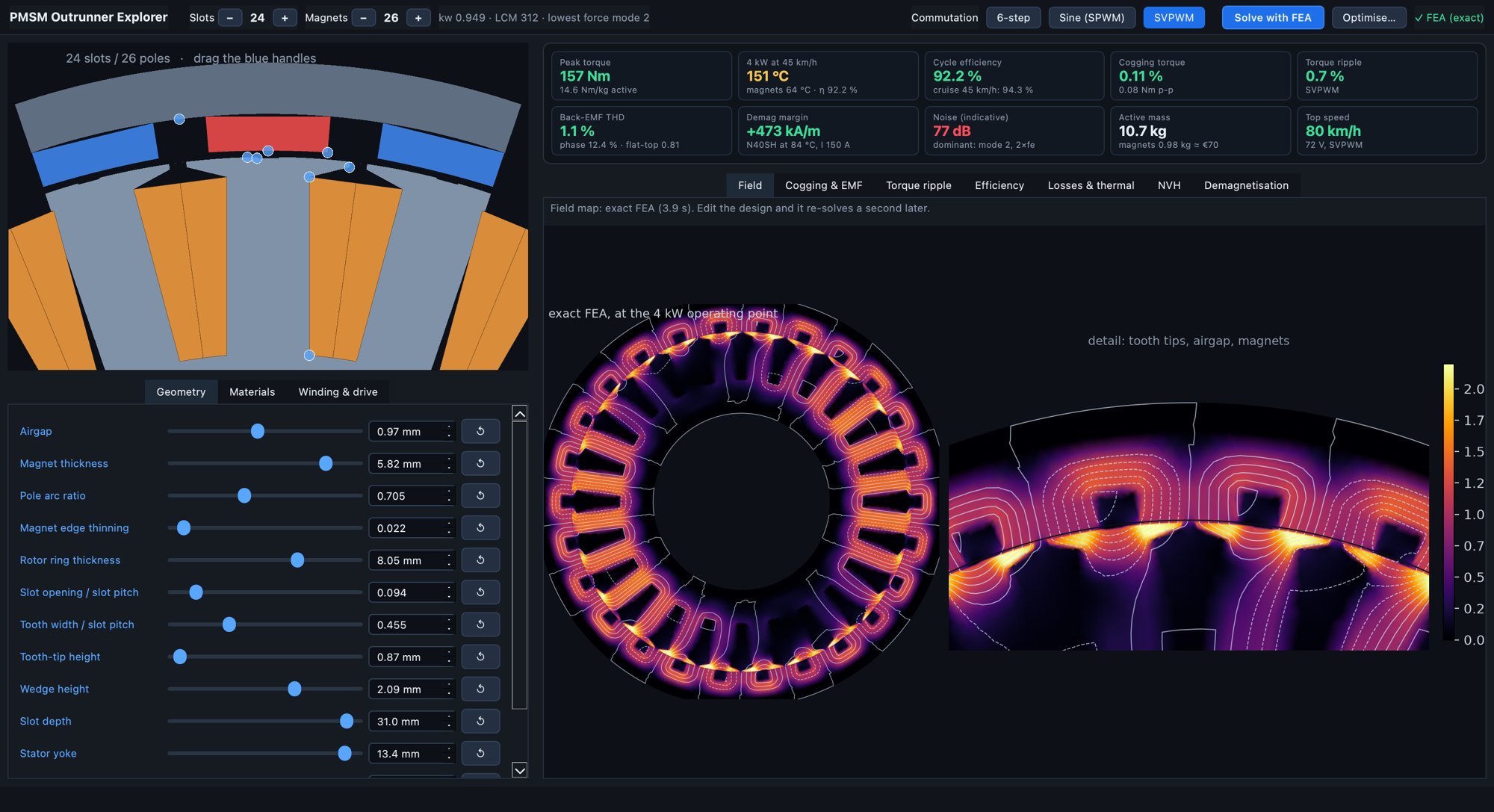Select Sine (SPWM) commutation

1091,17
